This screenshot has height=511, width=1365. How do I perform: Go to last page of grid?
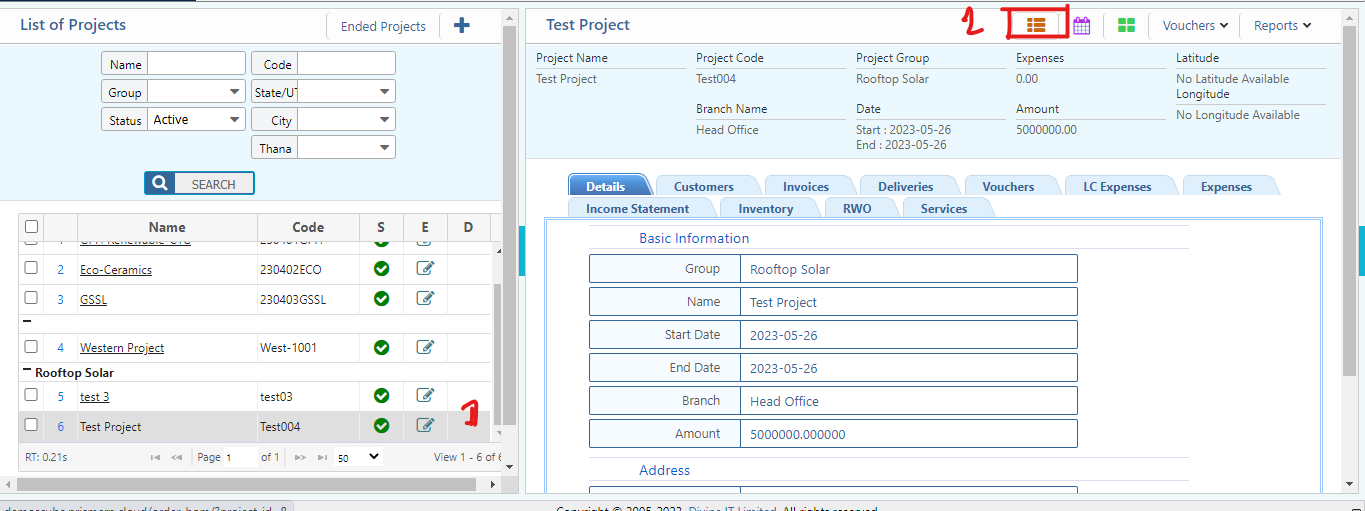click(322, 457)
